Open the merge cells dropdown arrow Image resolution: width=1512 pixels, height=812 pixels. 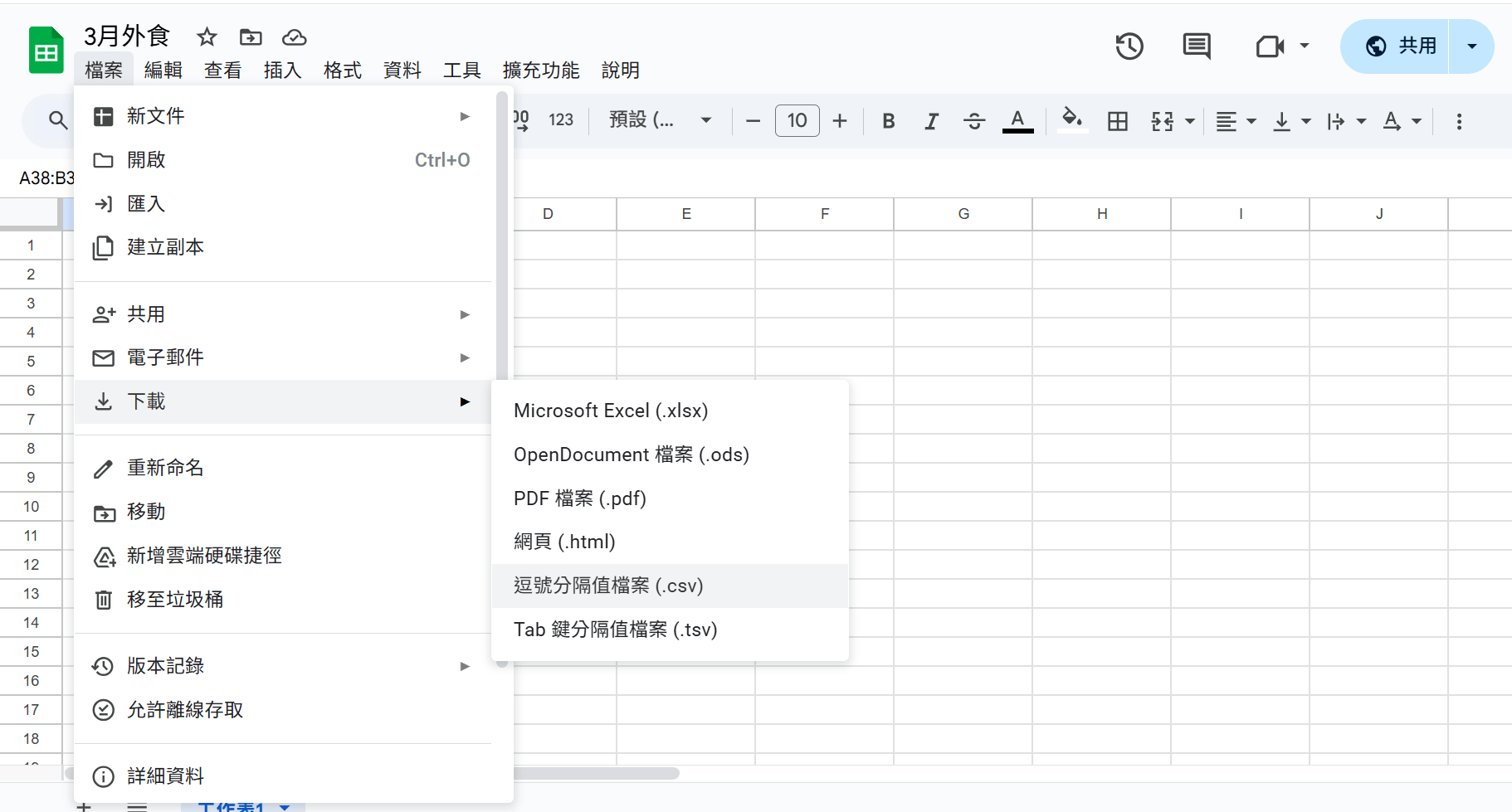pos(1189,121)
